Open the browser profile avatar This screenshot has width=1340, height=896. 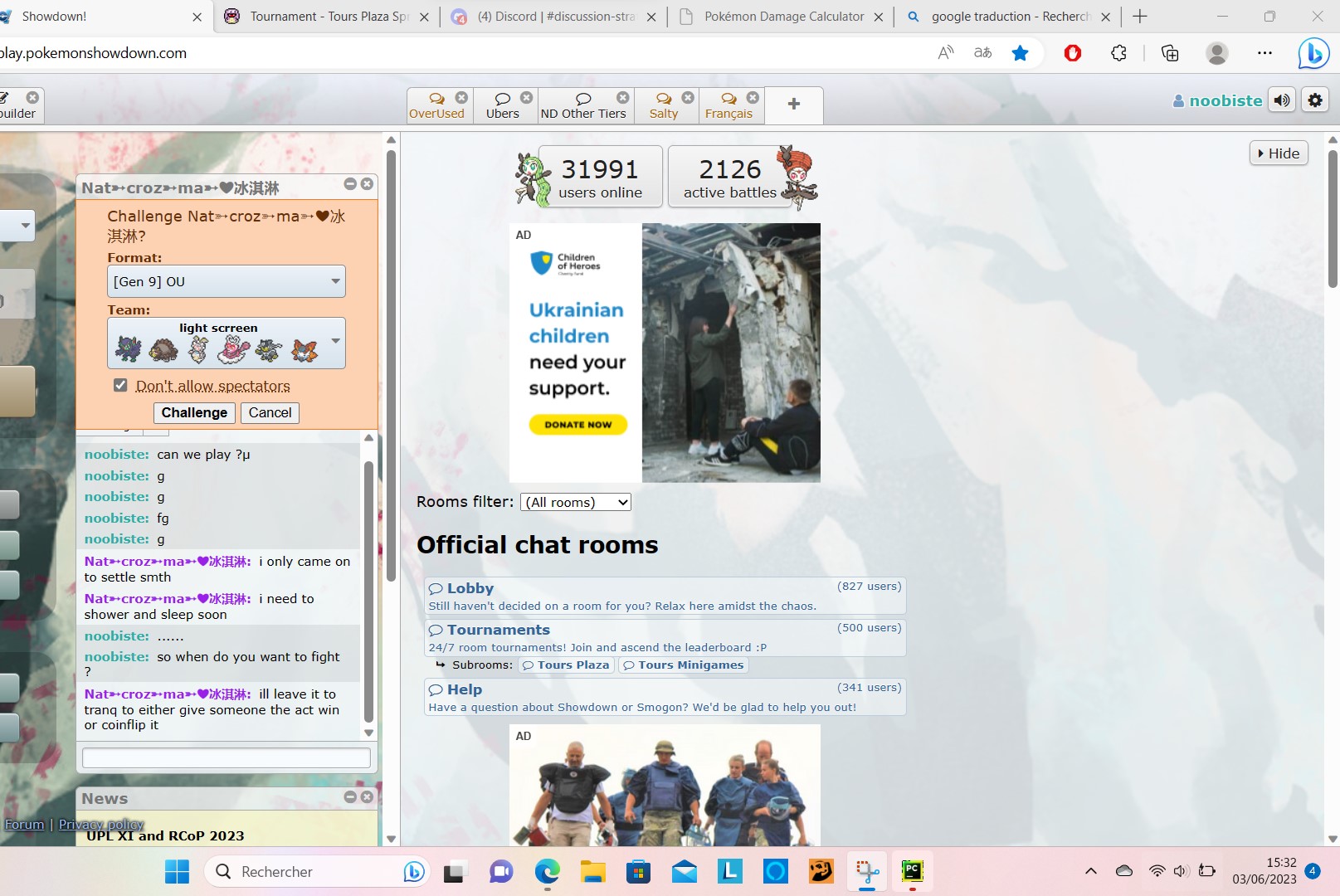[x=1217, y=53]
